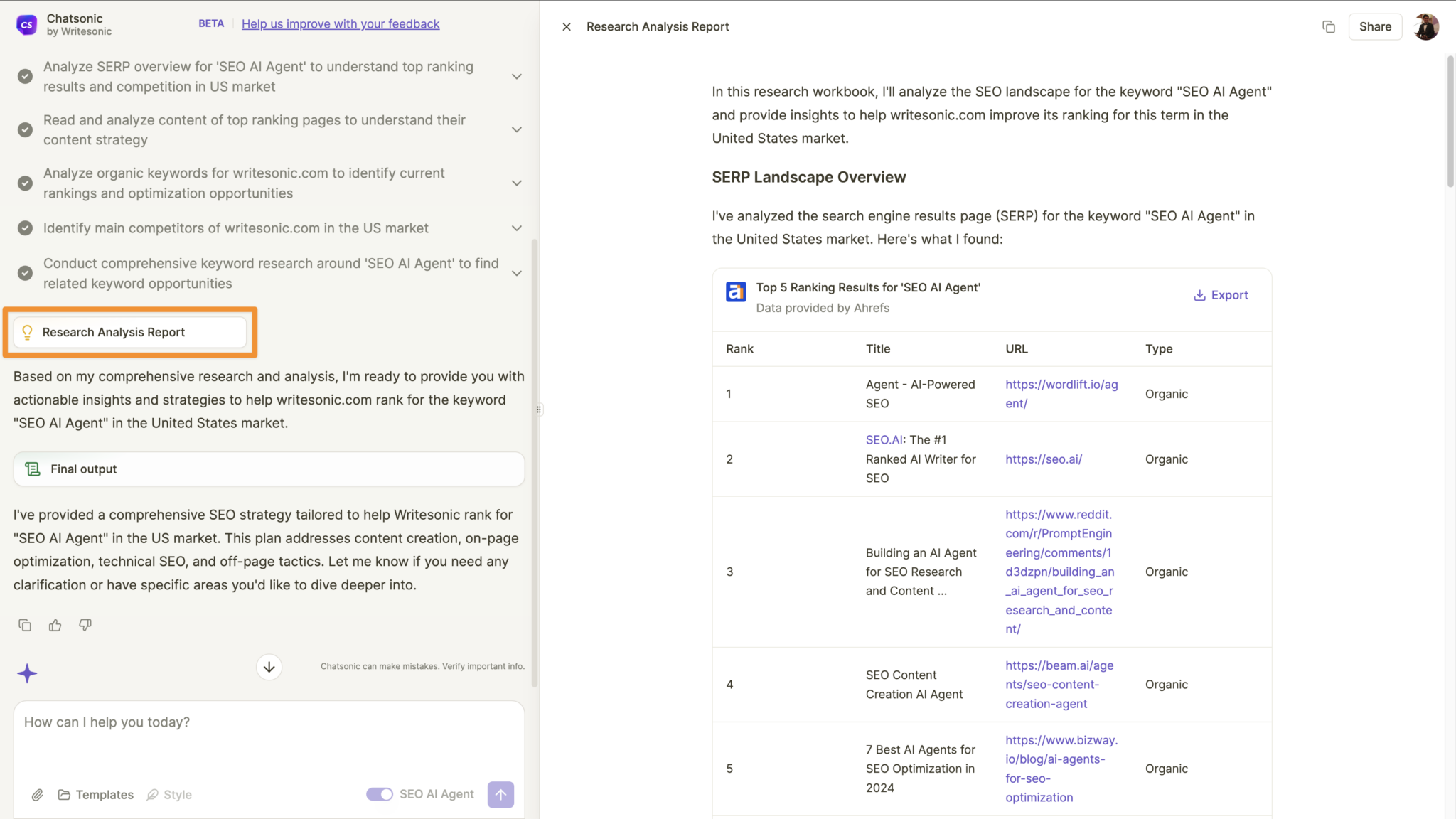Click the Help us improve with your feedback link
This screenshot has width=1456, height=819.
(x=341, y=23)
